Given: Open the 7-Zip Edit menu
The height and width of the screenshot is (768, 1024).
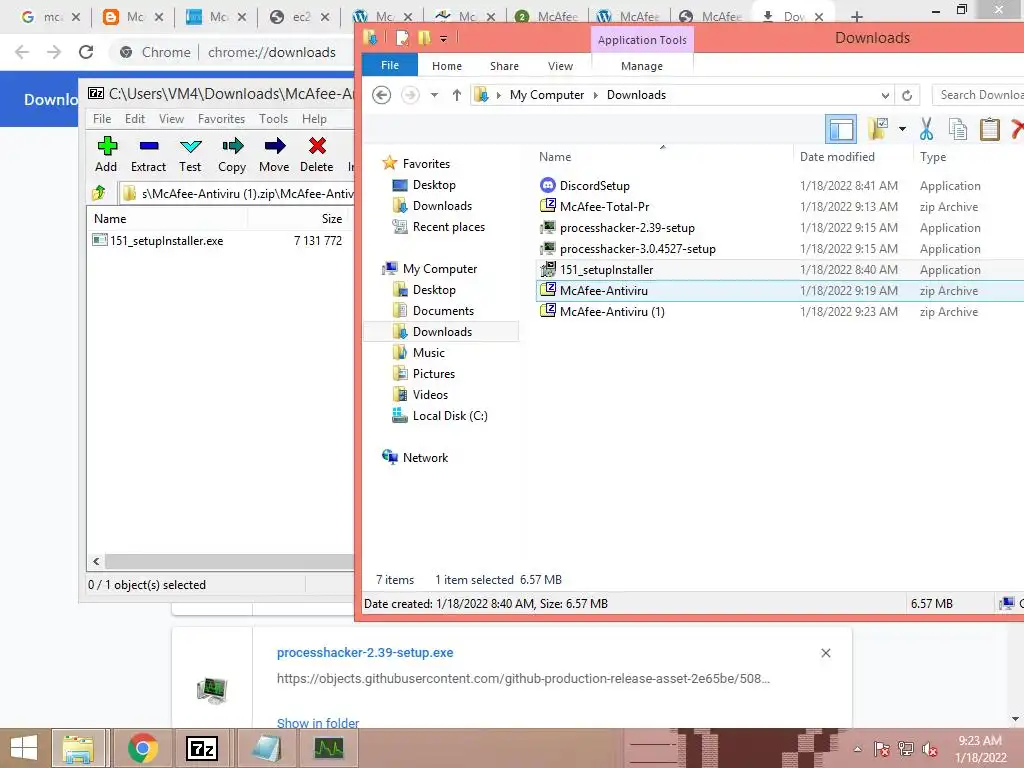Looking at the screenshot, I should (x=135, y=119).
